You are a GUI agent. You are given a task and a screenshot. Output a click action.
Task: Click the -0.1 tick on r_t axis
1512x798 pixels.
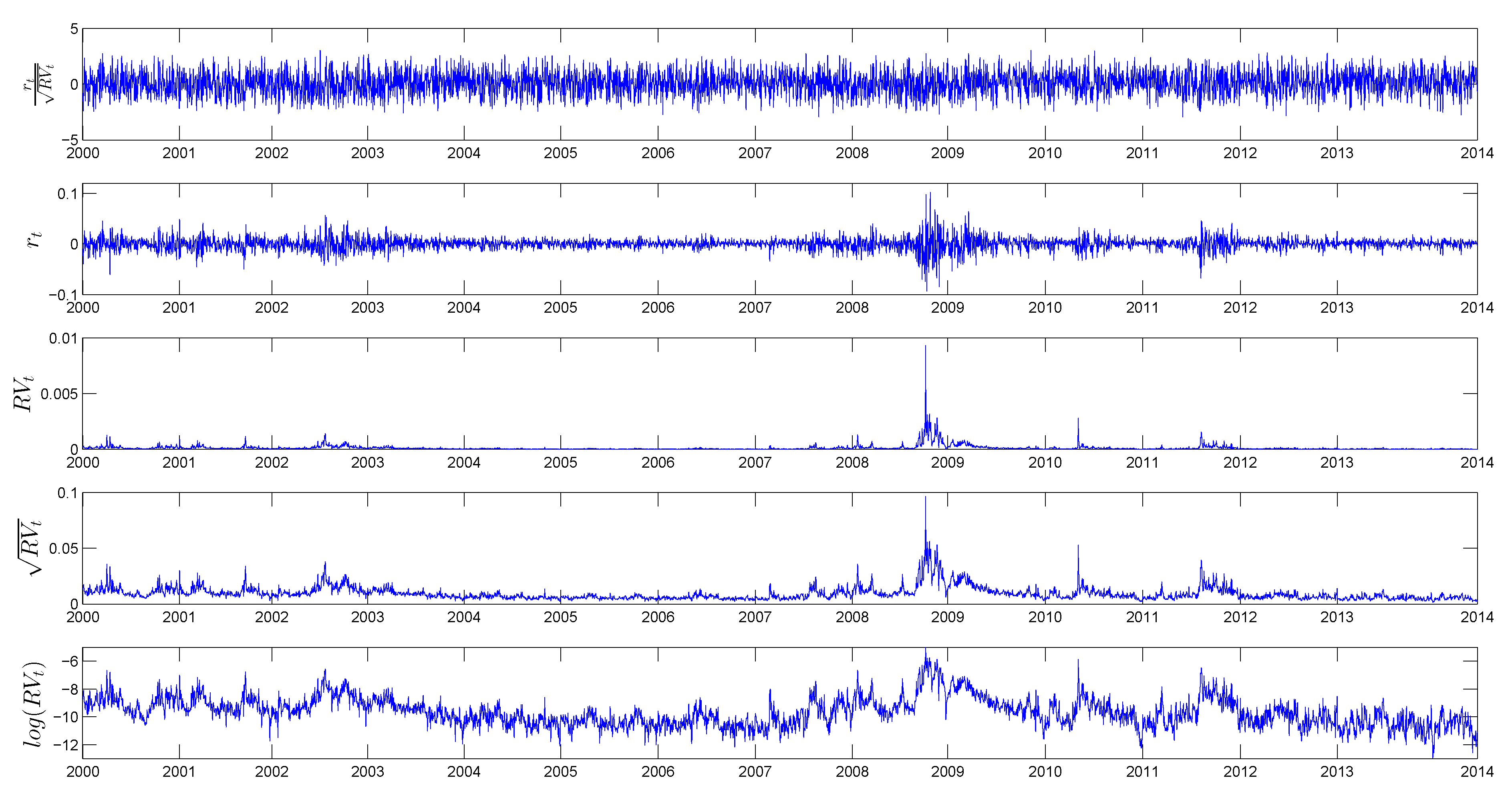point(63,295)
